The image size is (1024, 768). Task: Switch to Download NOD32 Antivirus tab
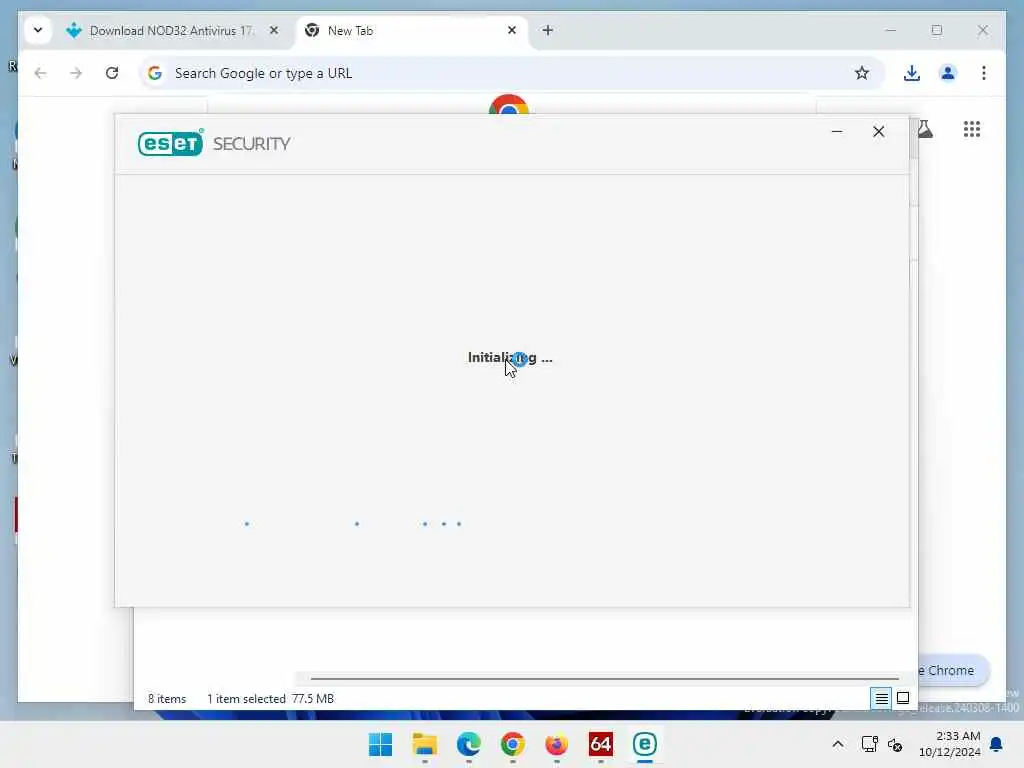coord(171,31)
